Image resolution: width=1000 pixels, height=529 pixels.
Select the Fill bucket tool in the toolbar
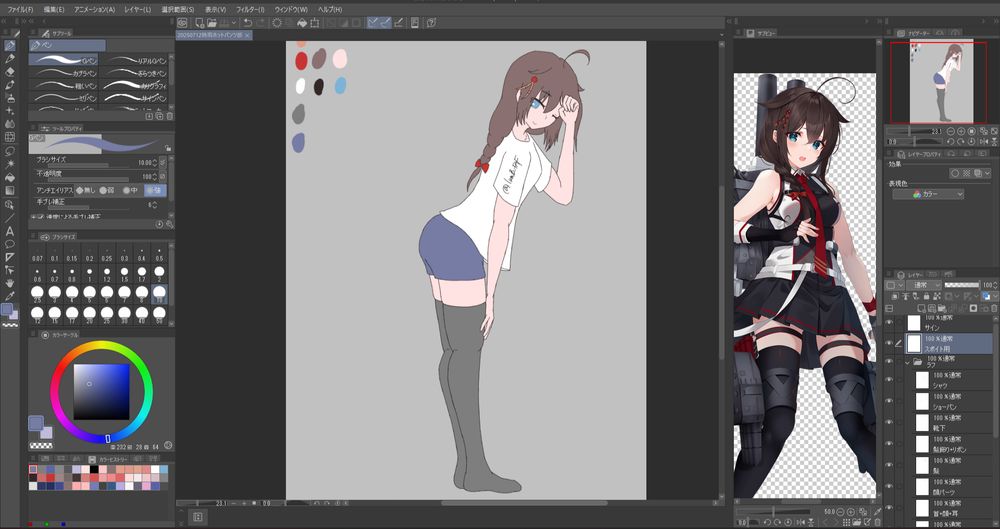[x=10, y=177]
